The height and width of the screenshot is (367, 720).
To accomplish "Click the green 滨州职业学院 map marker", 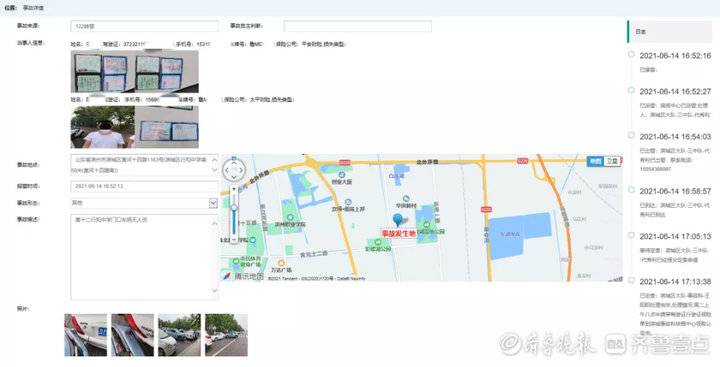I will (290, 217).
